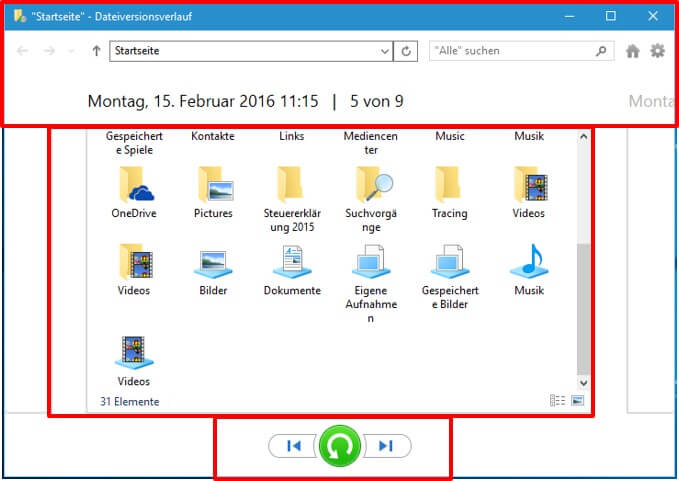679x481 pixels.
Task: Select the Tracing folder
Action: [x=449, y=193]
